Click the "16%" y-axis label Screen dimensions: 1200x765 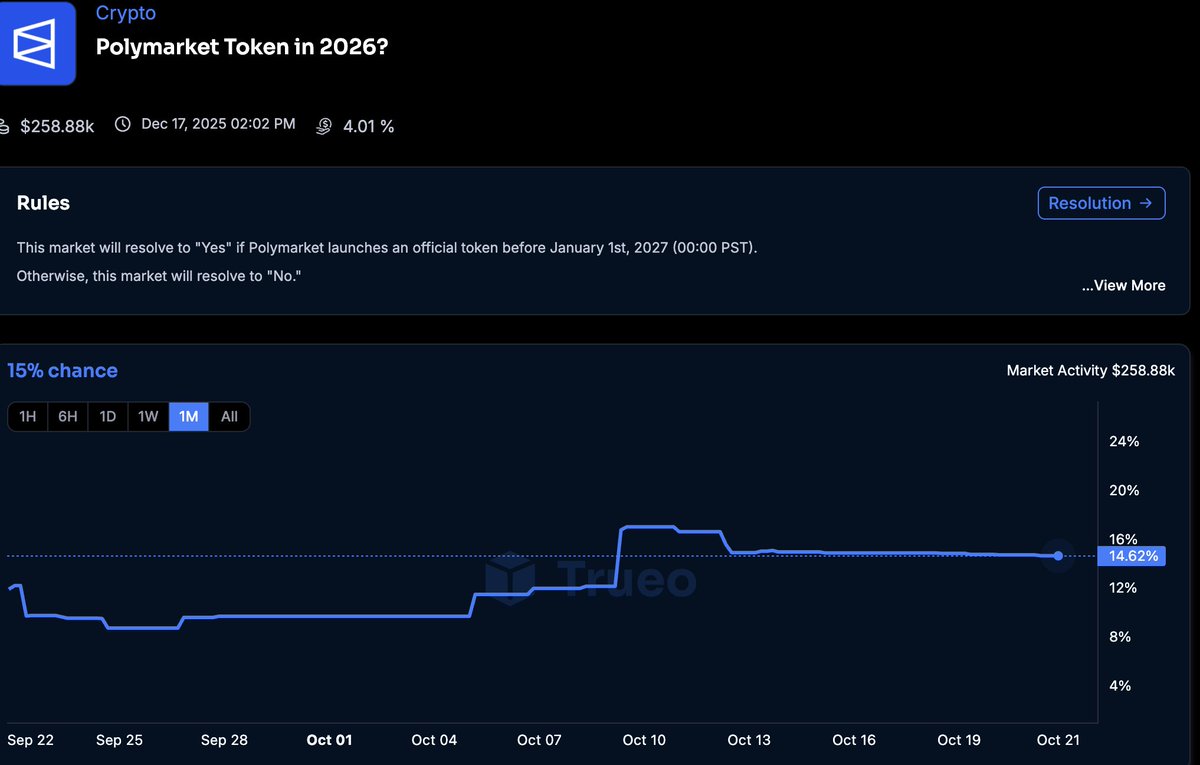click(x=1124, y=539)
